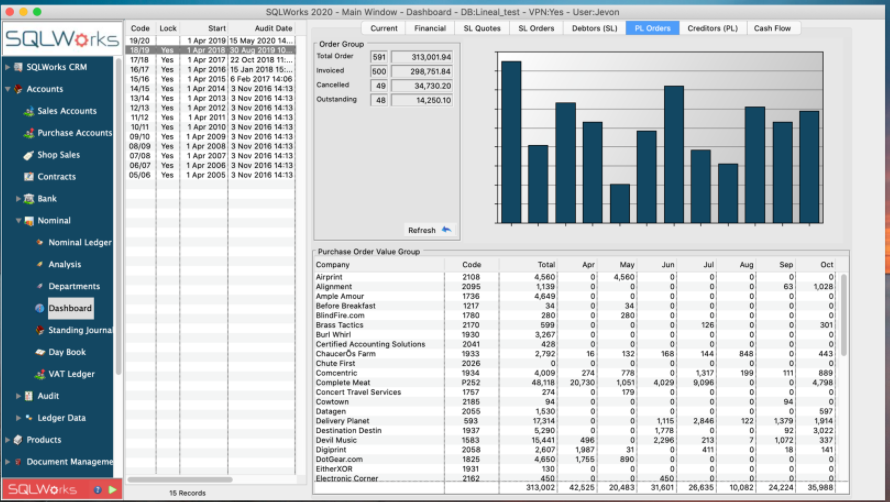Click the Bank icon
890x502 pixels.
point(29,199)
